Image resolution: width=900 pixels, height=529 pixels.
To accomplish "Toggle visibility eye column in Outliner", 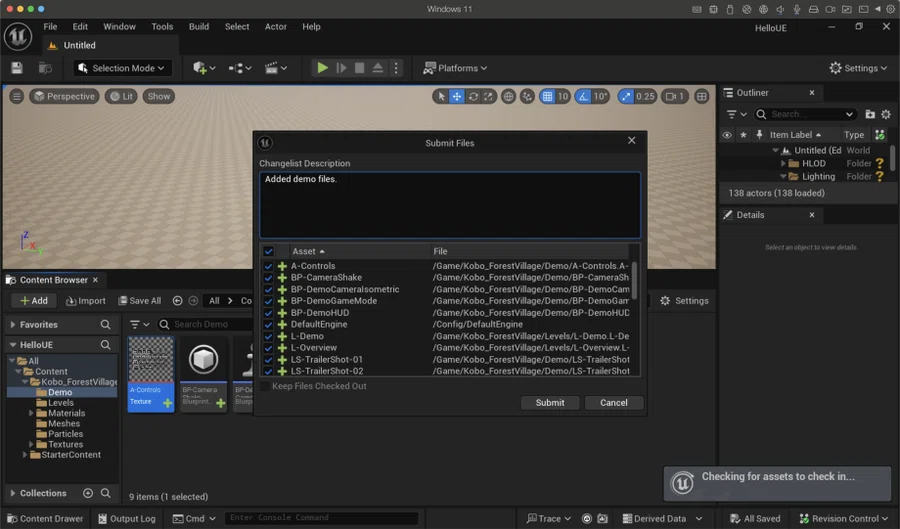I will [727, 135].
